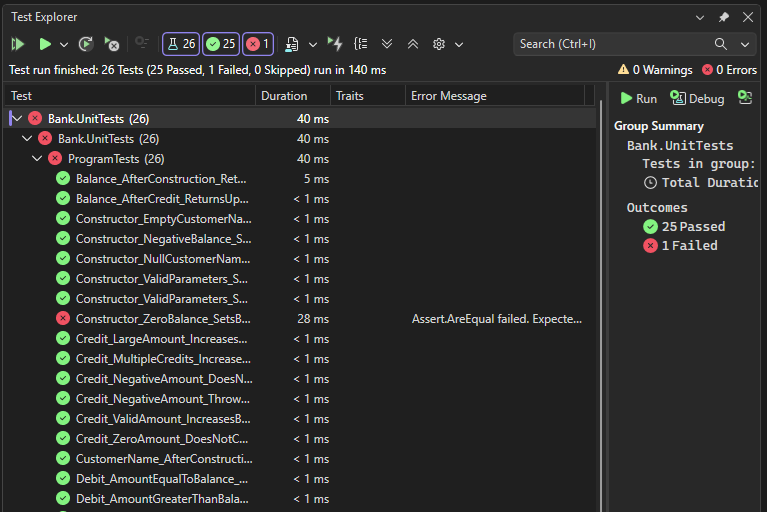
Task: Click Debug in the summary pane
Action: (x=697, y=98)
